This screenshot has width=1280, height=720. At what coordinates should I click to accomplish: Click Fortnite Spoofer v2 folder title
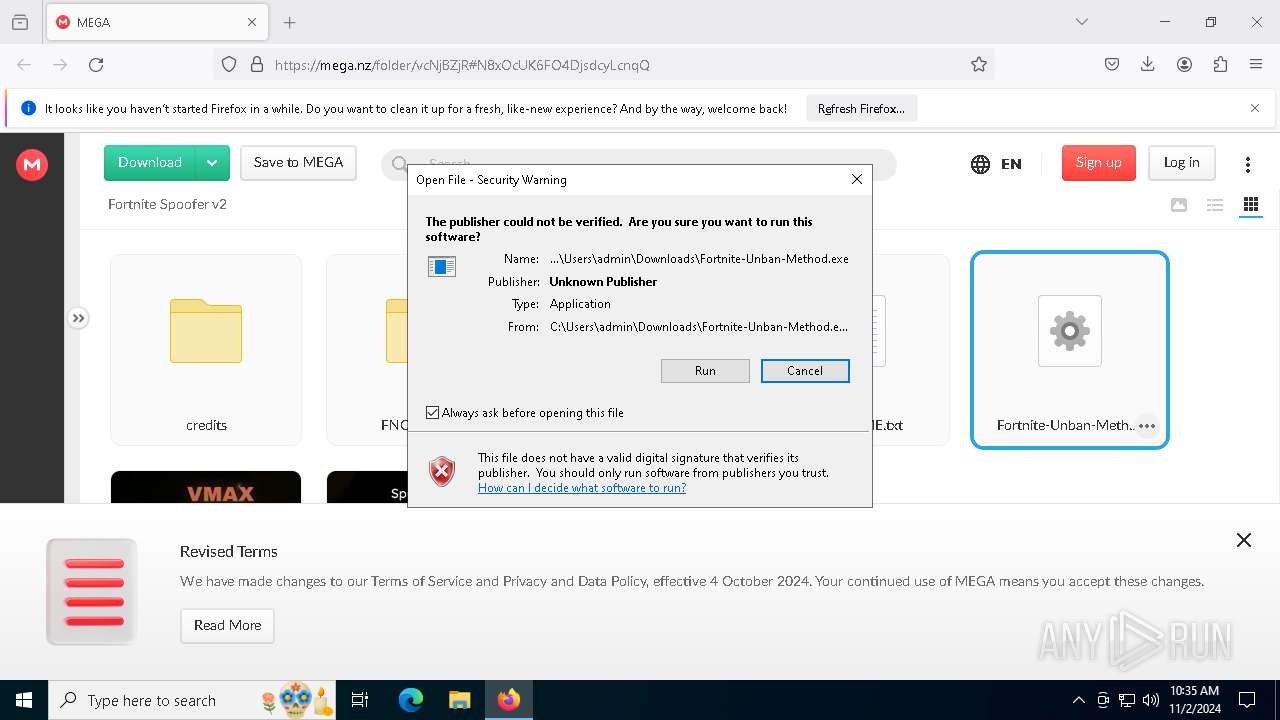click(x=167, y=204)
